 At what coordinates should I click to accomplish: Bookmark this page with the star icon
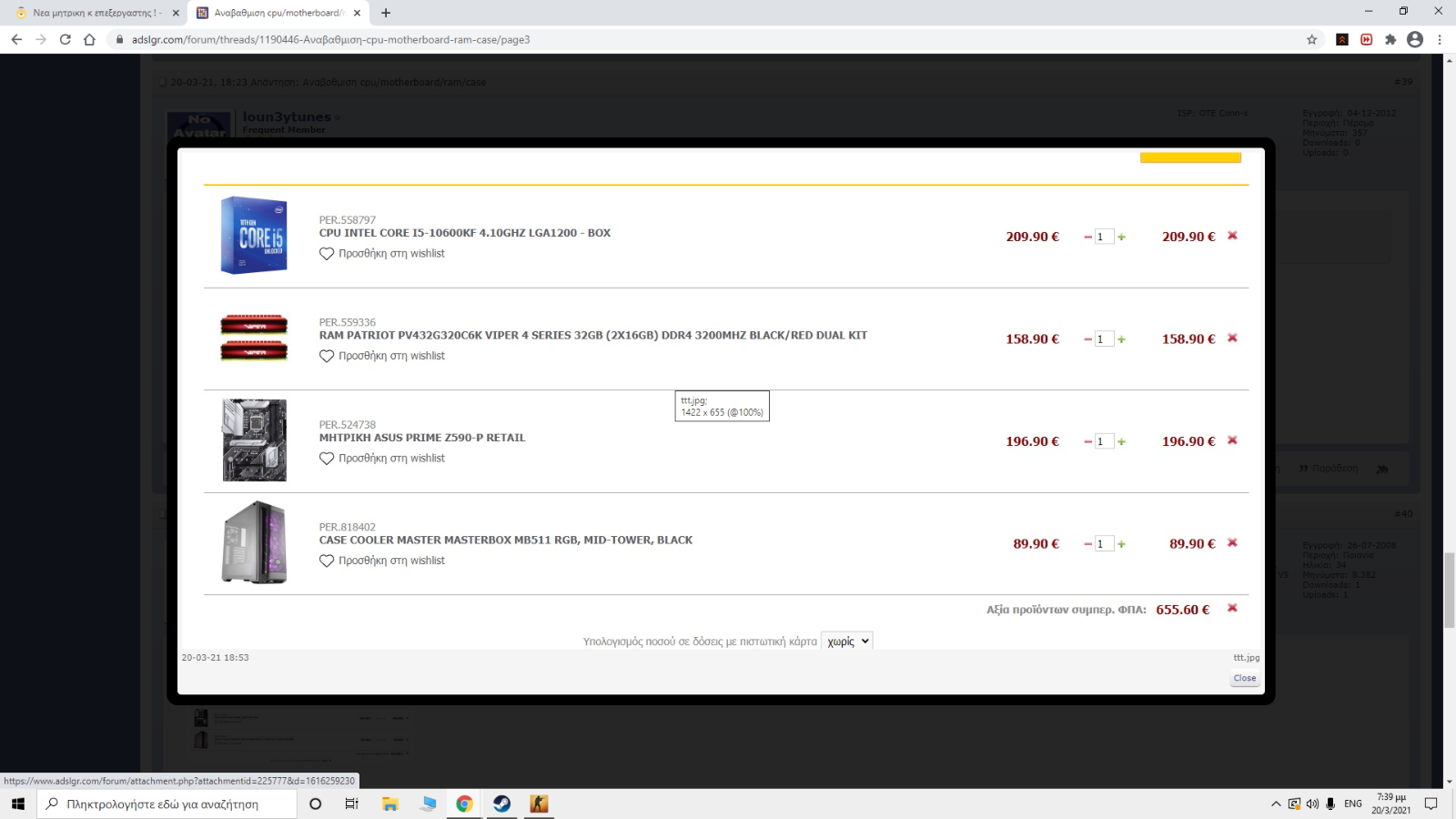1312,39
